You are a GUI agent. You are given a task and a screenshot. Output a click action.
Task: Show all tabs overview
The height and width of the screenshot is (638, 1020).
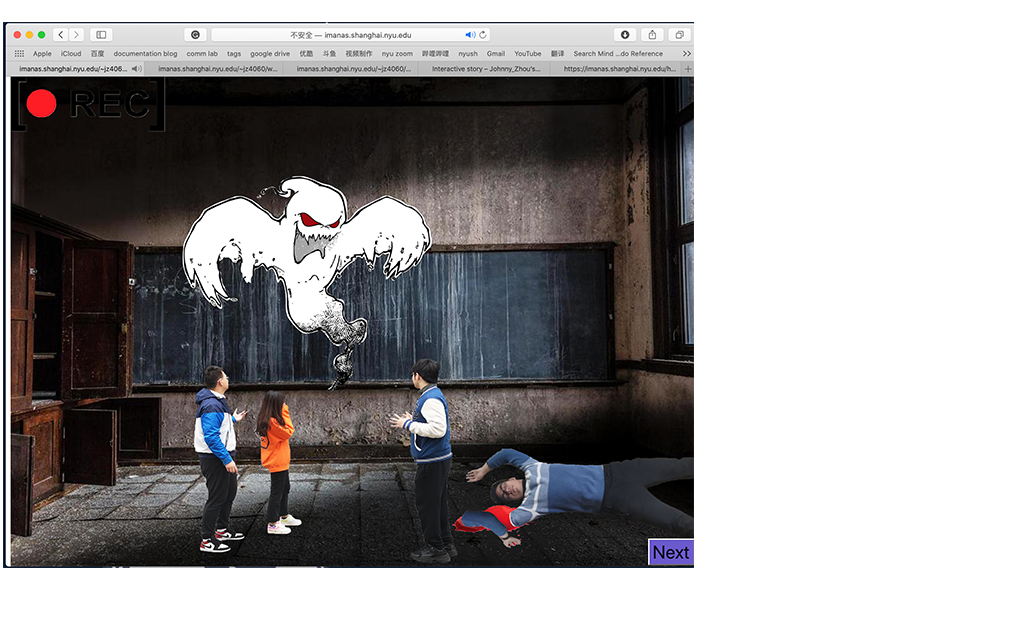click(679, 35)
